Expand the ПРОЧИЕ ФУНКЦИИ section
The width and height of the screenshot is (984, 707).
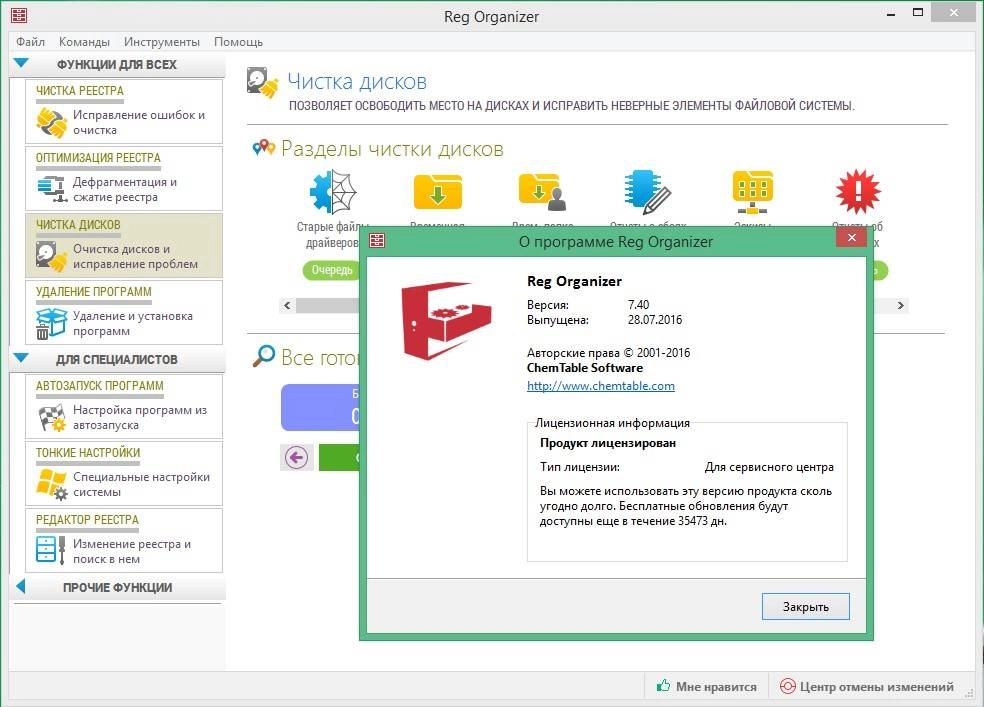pos(21,587)
